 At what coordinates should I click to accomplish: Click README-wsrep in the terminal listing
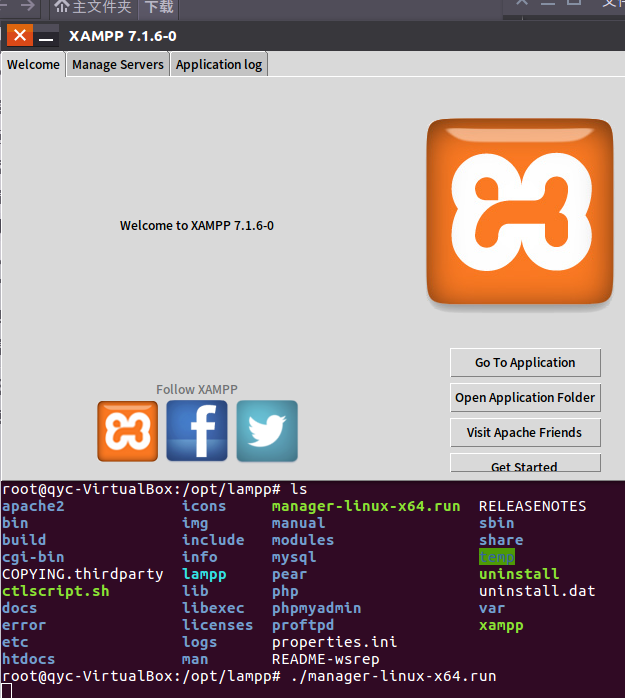coord(325,659)
